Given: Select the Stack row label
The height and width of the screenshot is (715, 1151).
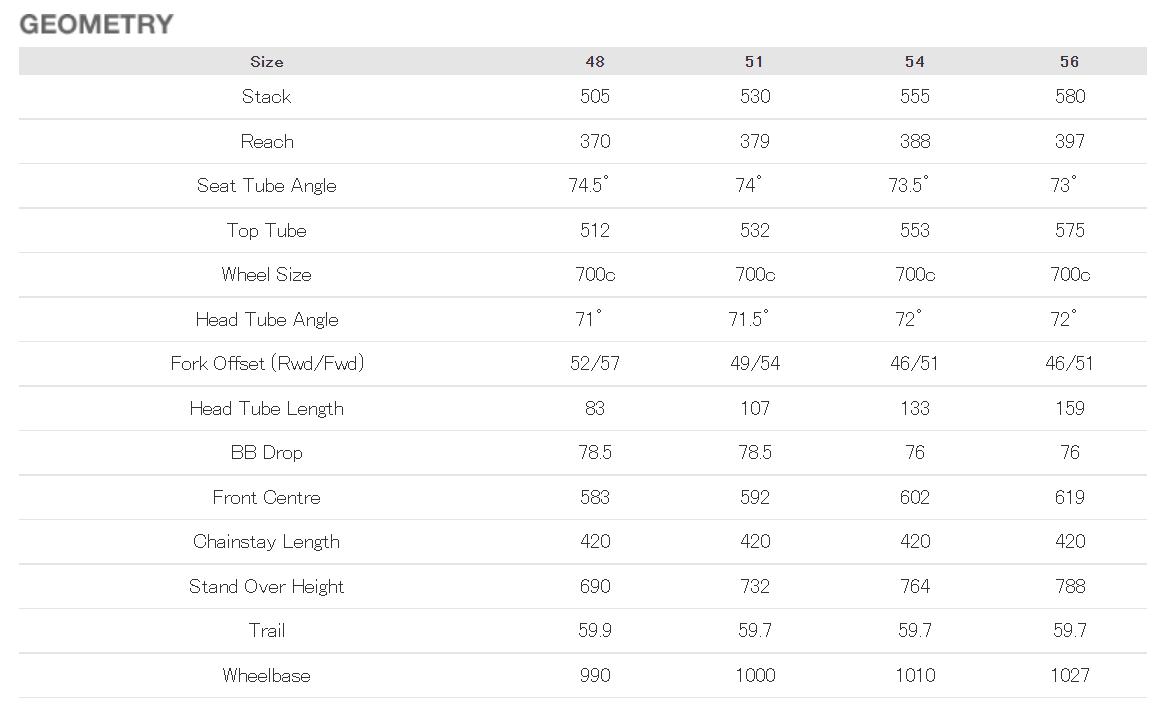Looking at the screenshot, I should pos(267,97).
